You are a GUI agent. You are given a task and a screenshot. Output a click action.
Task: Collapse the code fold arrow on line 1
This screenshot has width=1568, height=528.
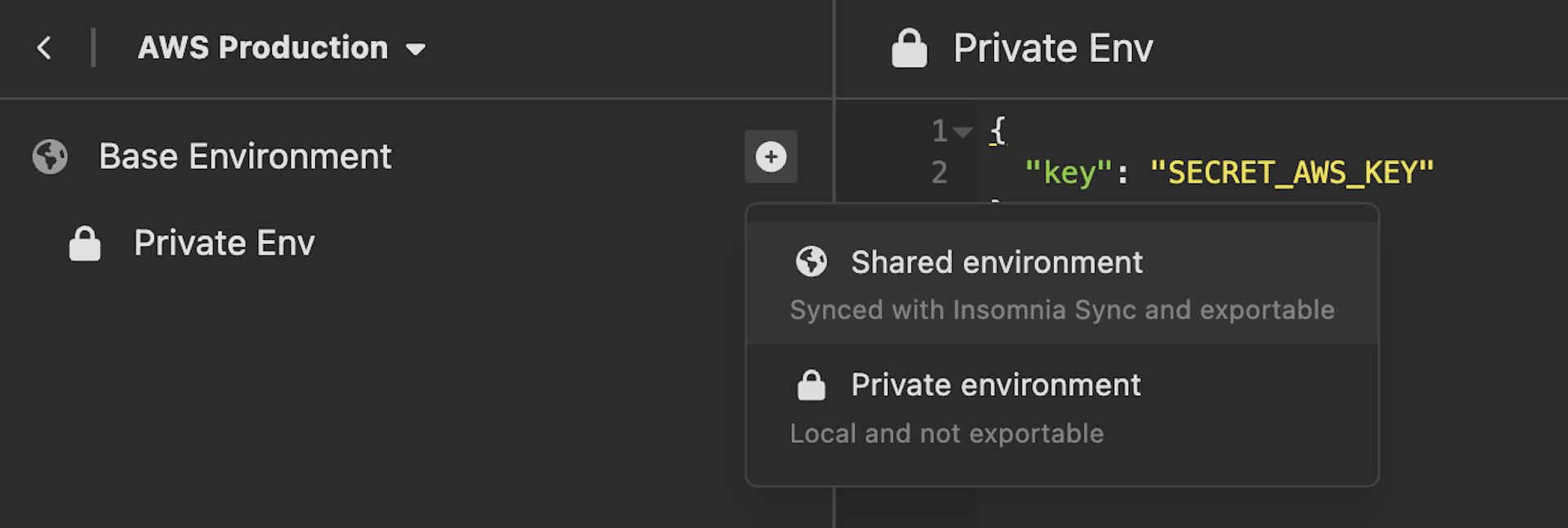click(964, 131)
